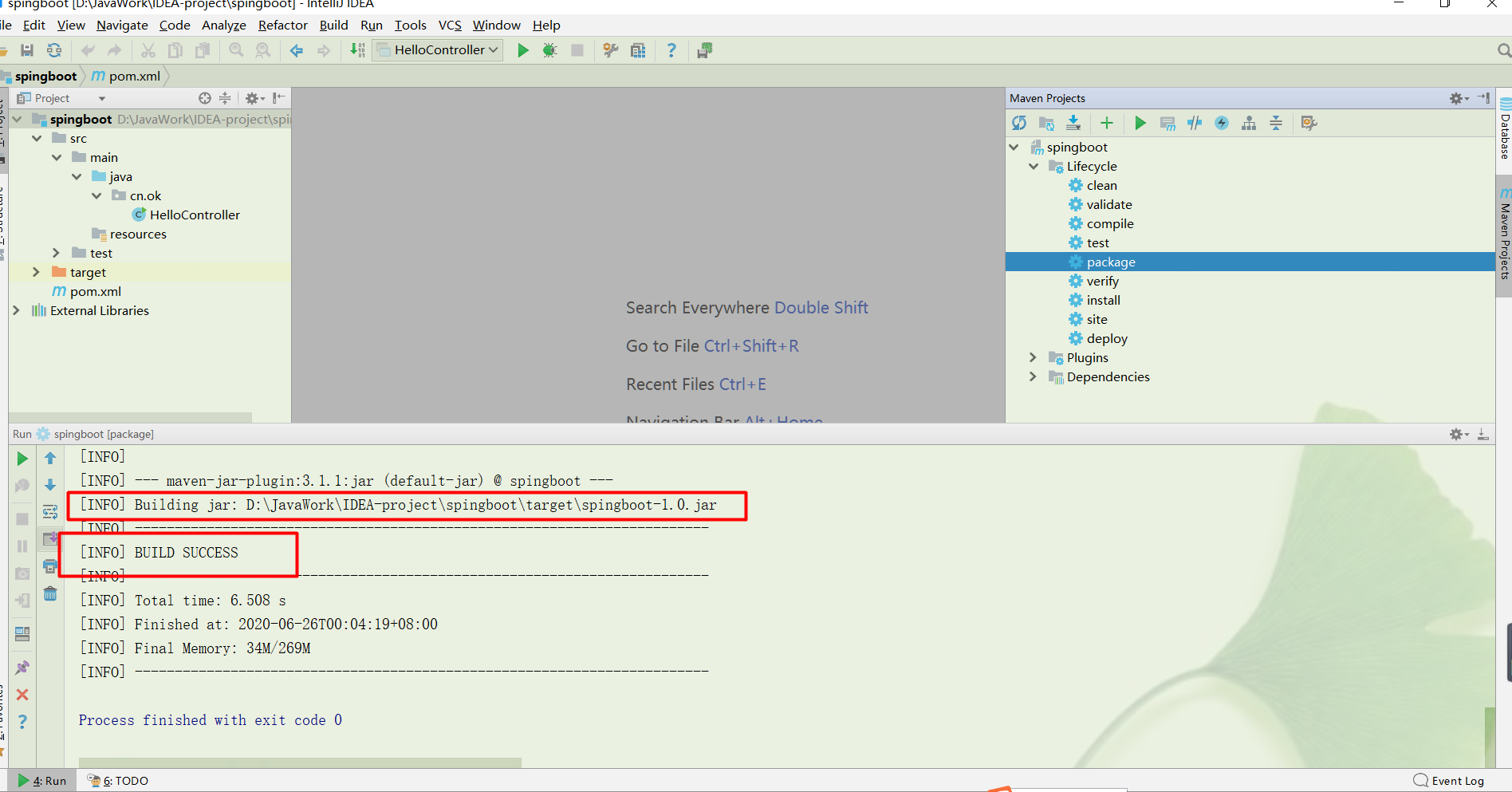Expand External Libraries node
1512x792 pixels.
point(16,310)
